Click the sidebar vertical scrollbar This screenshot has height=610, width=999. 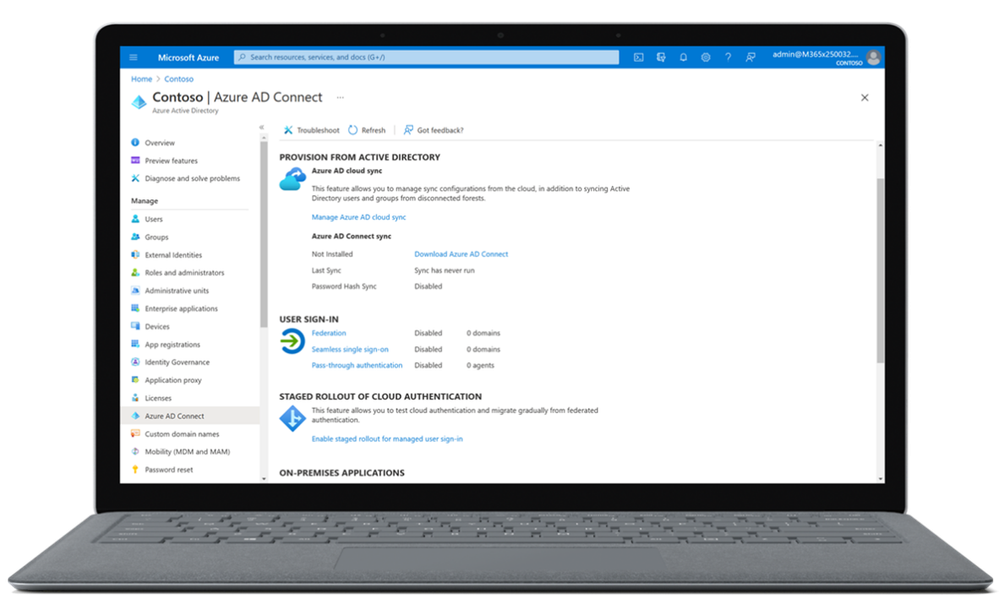(263, 235)
